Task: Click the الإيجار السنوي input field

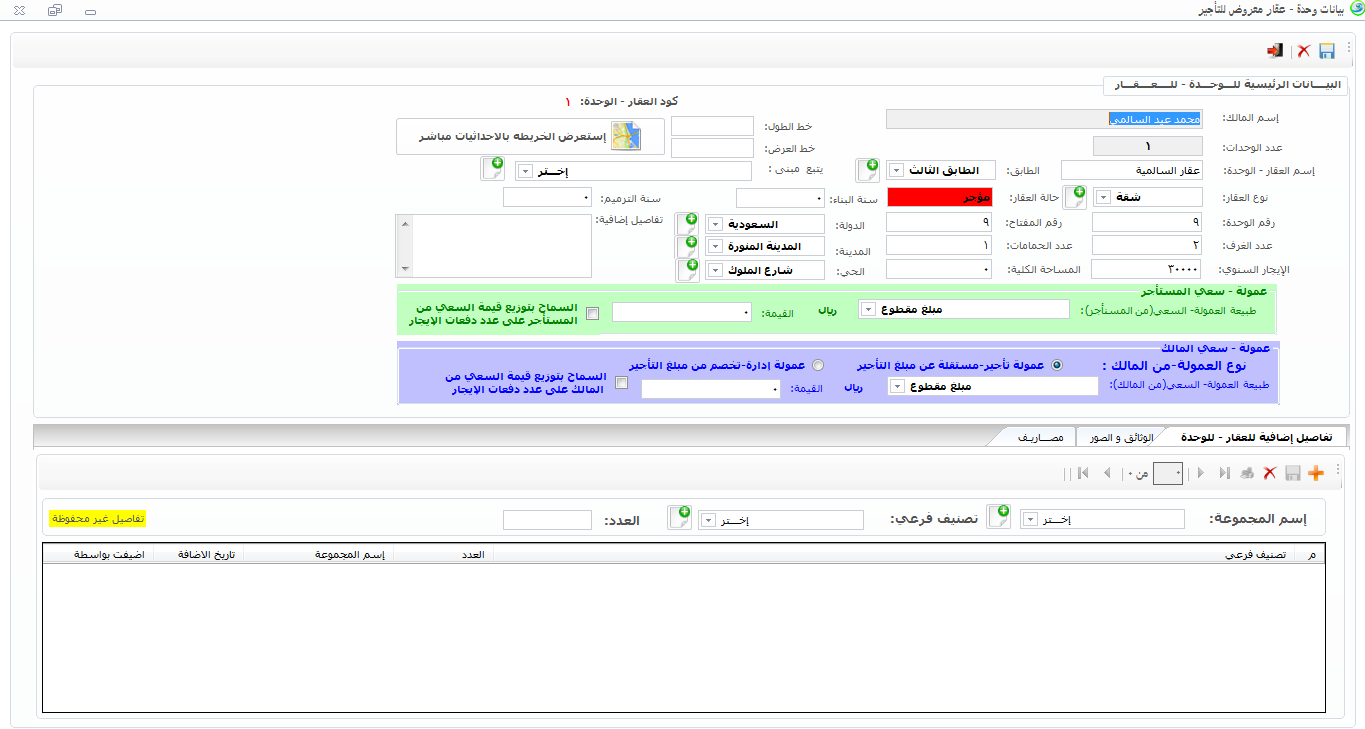Action: [x=1145, y=269]
